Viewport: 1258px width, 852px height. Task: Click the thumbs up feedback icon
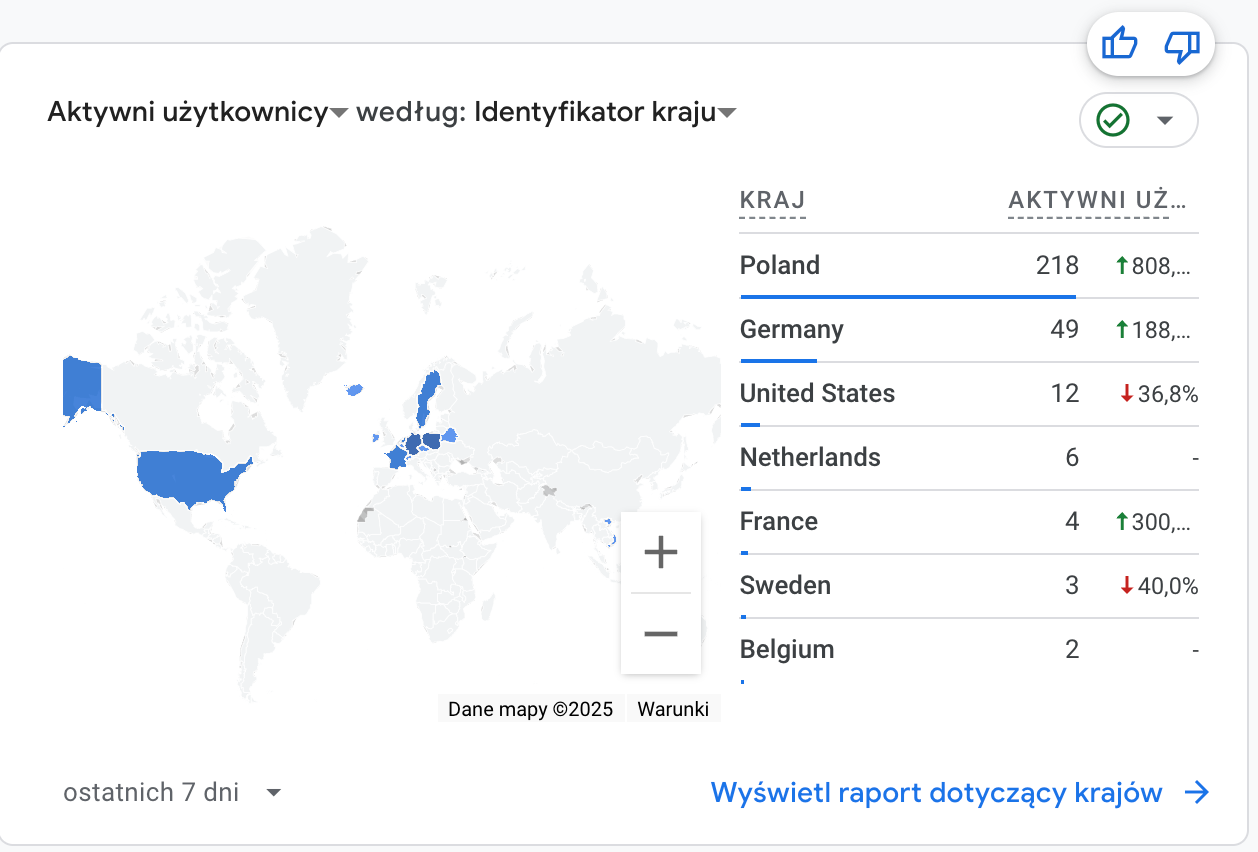point(1118,44)
